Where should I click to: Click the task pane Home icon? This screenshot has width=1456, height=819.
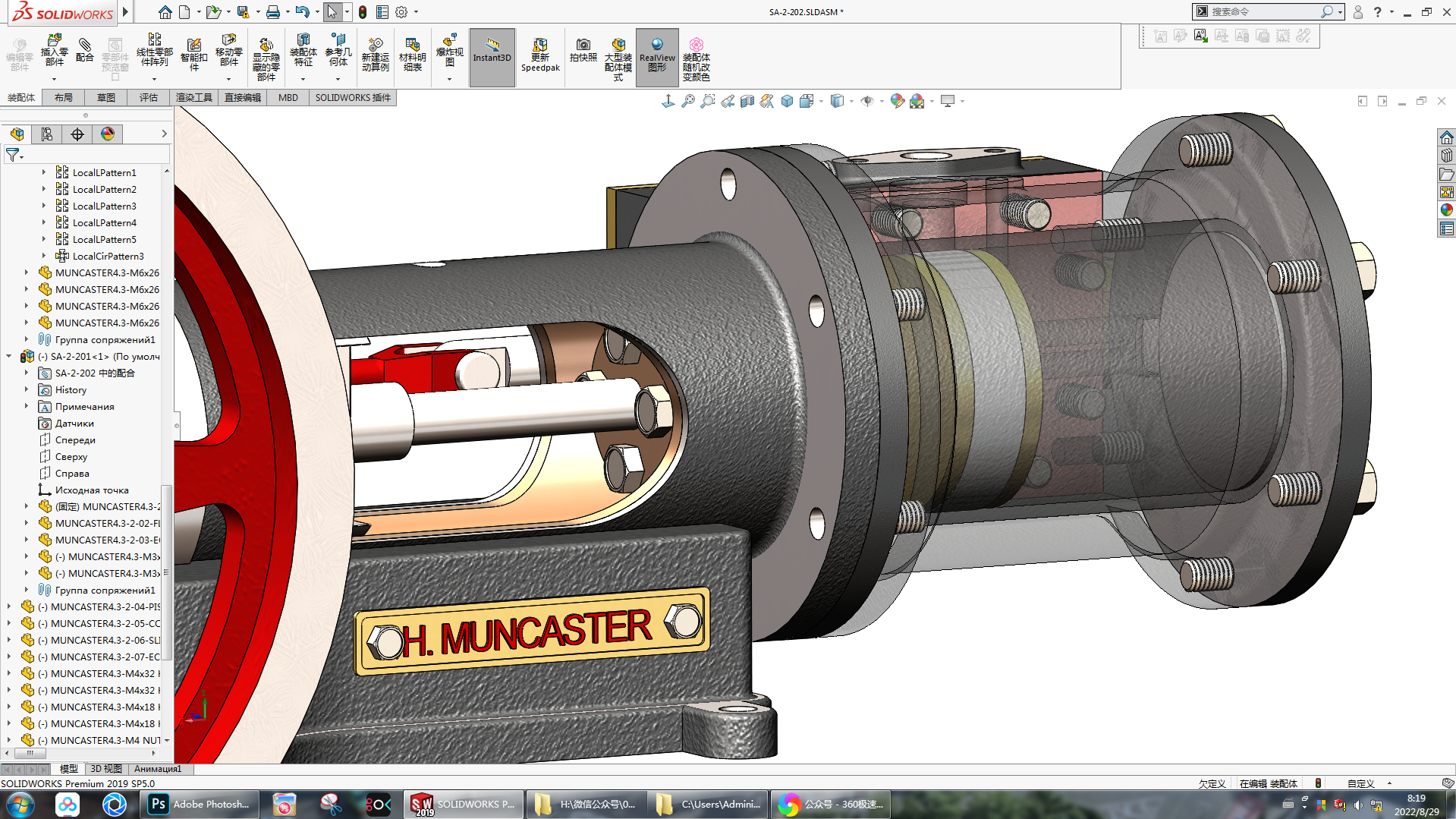[x=1447, y=137]
